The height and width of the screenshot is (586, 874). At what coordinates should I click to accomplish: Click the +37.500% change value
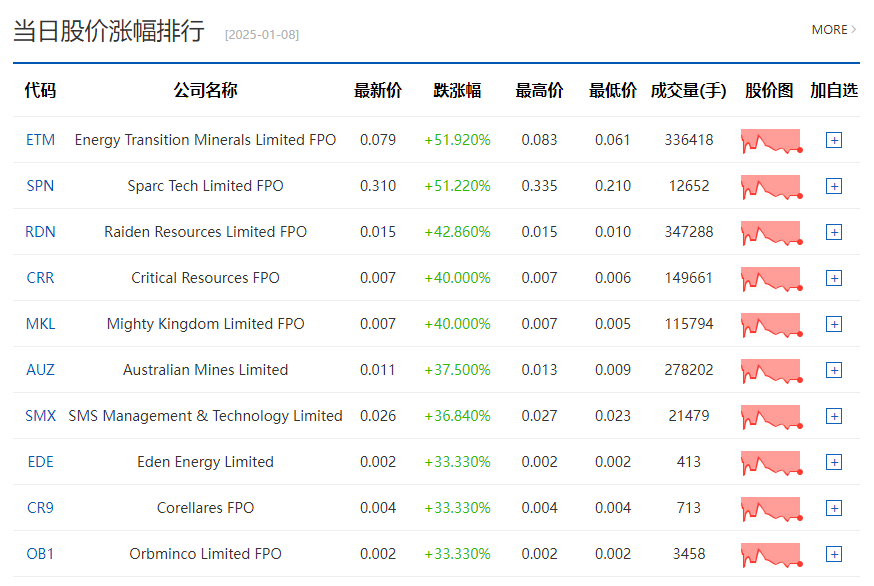[457, 370]
